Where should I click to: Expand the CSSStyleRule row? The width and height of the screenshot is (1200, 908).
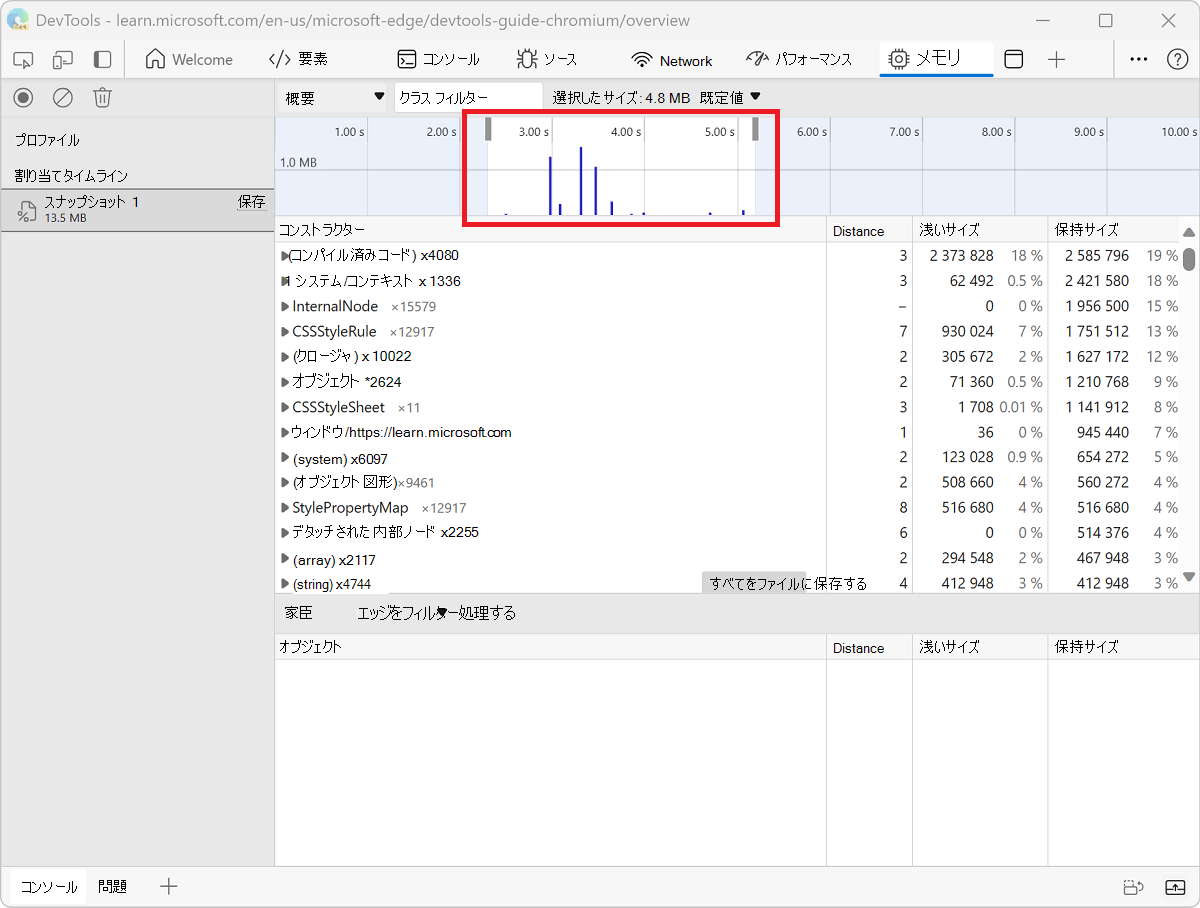[x=285, y=331]
